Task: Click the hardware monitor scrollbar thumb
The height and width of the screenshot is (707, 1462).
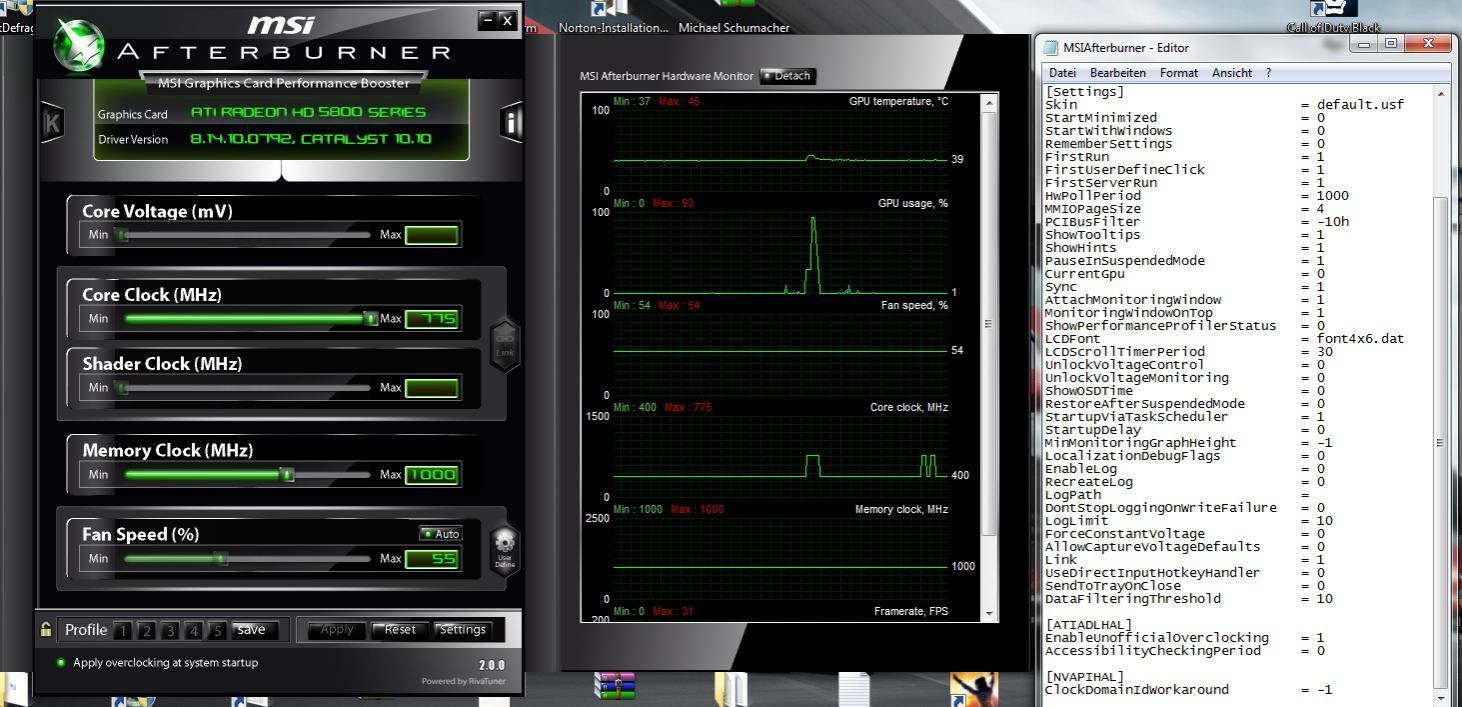Action: (x=990, y=325)
